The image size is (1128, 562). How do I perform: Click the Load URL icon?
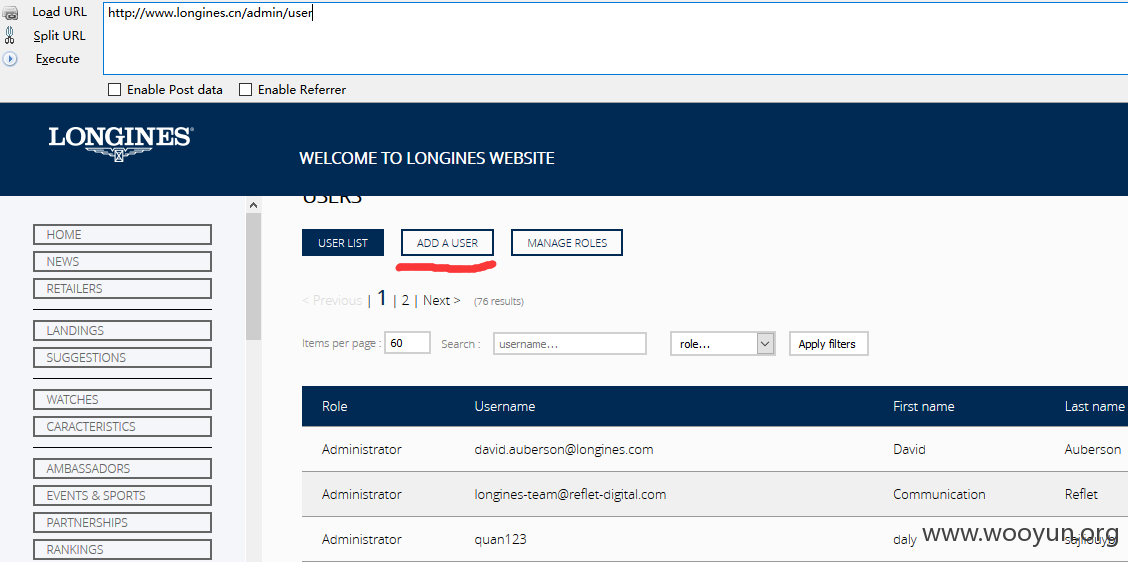pos(9,12)
